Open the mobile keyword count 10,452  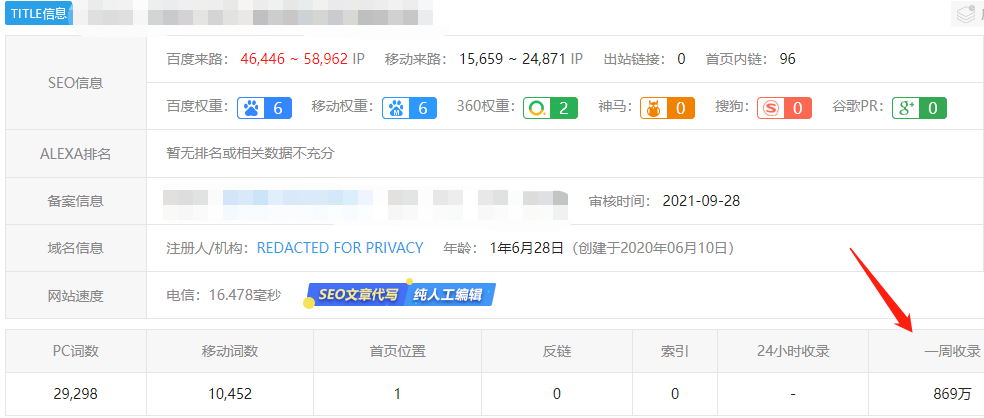230,394
